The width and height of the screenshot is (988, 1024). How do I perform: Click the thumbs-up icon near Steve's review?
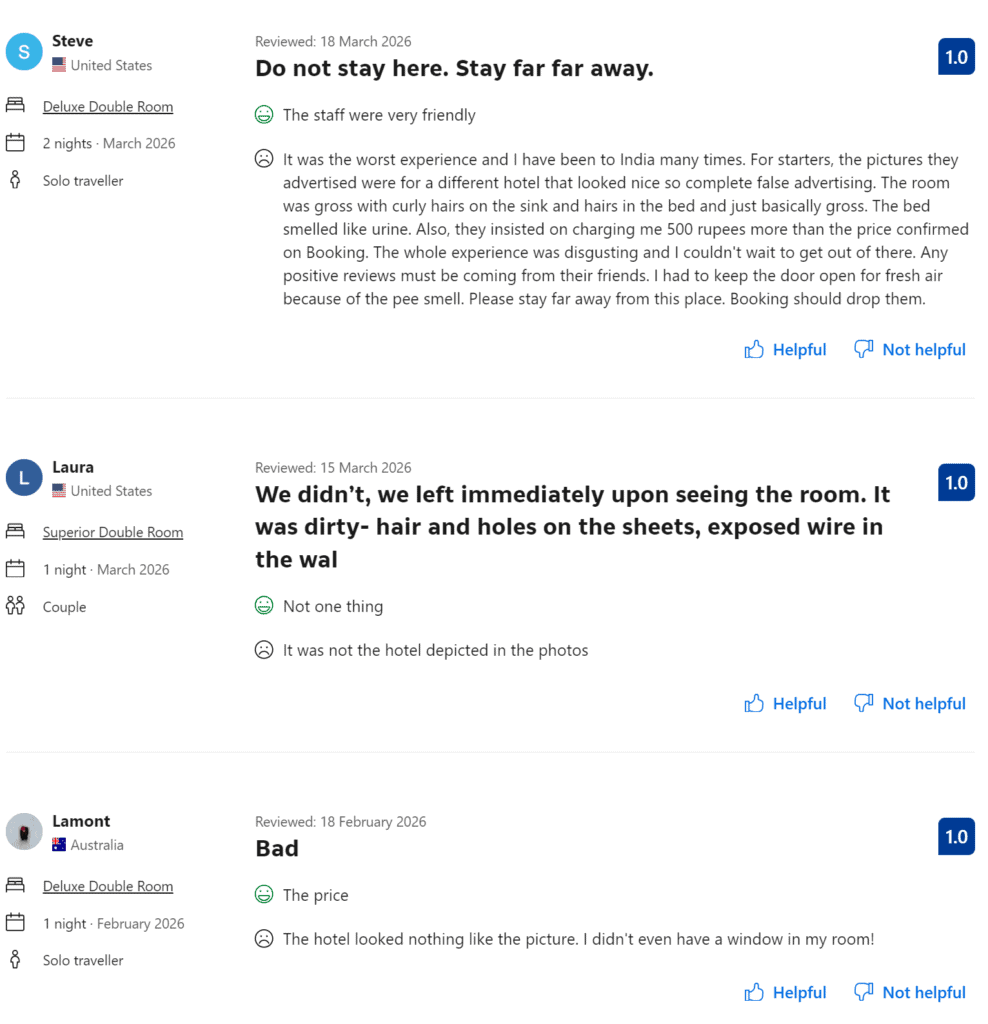coord(755,349)
